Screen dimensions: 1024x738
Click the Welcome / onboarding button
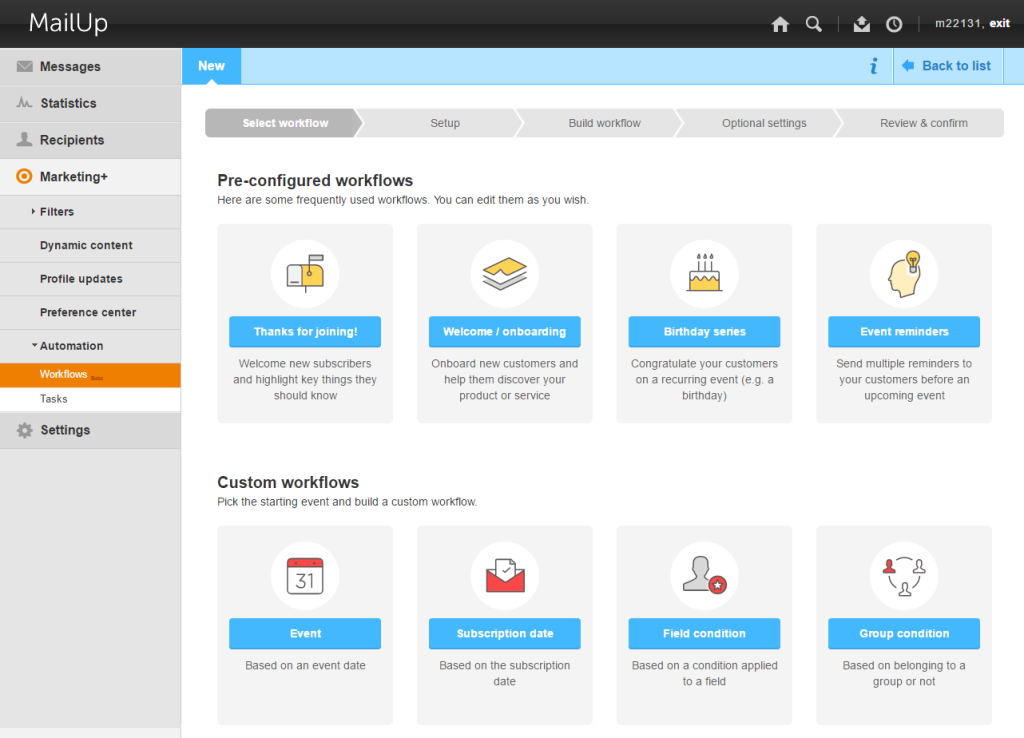pyautogui.click(x=504, y=332)
